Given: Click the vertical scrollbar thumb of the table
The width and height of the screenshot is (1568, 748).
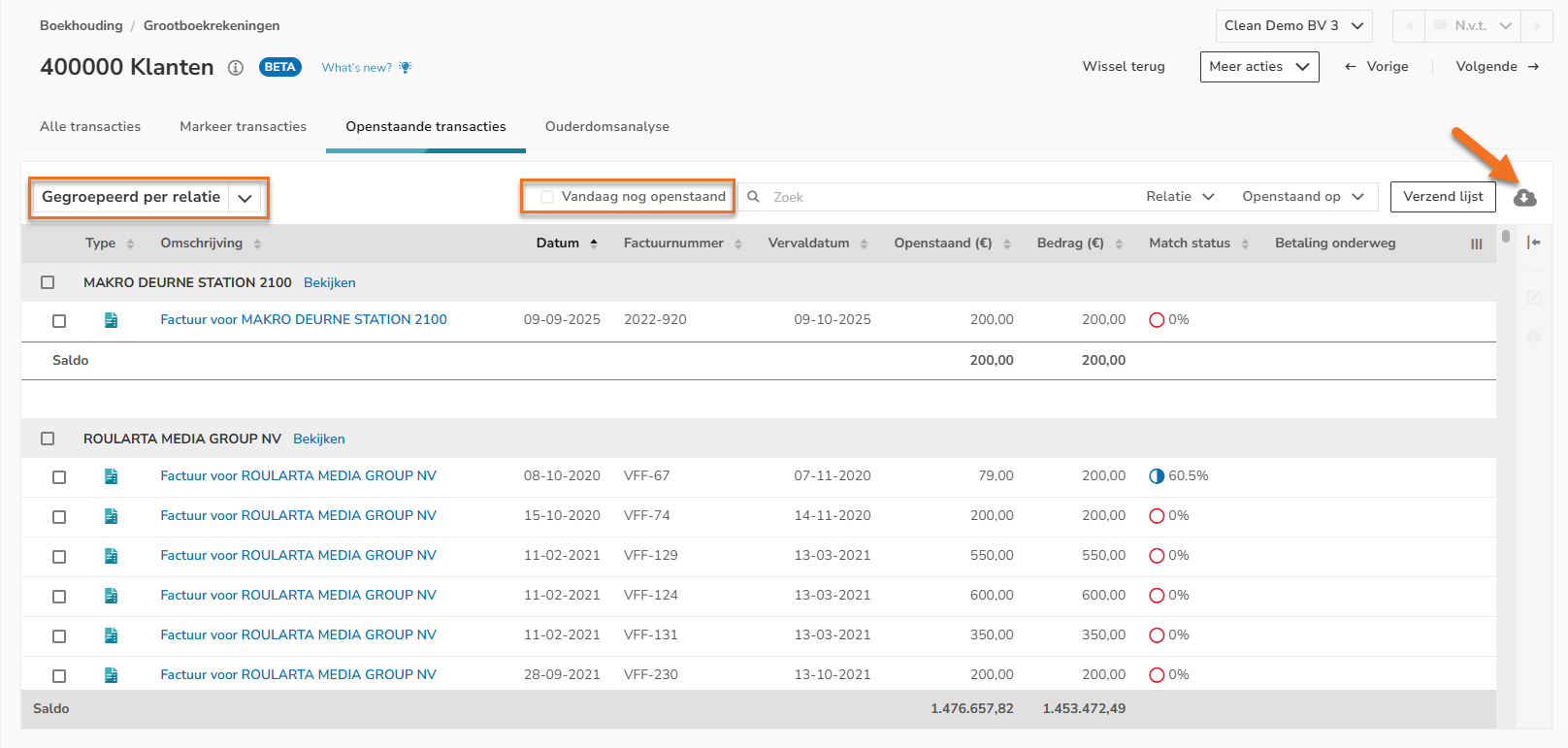Looking at the screenshot, I should (1505, 236).
